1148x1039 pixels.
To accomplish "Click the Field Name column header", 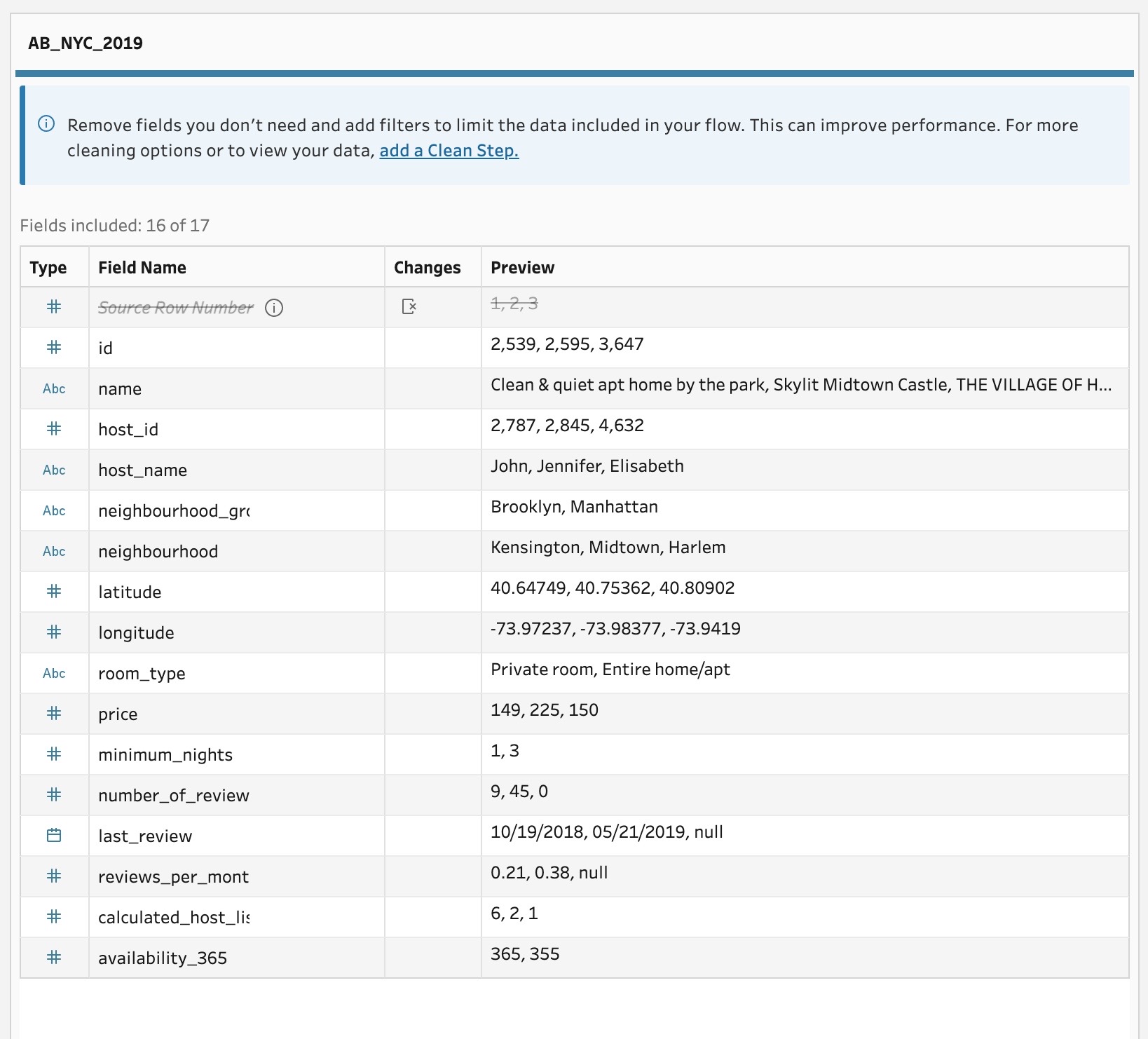I will pyautogui.click(x=142, y=267).
